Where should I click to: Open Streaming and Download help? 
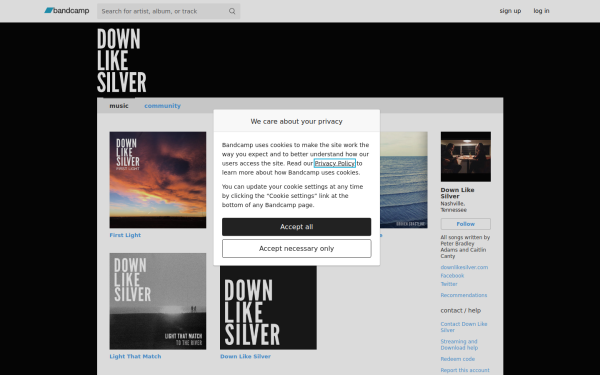click(459, 344)
